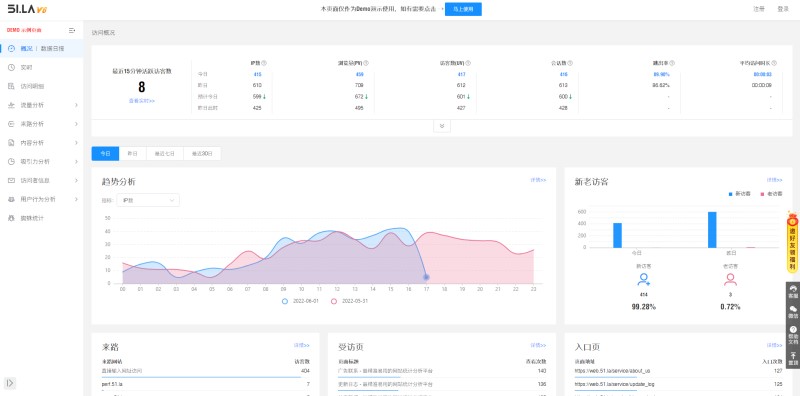Open 客服 customer service floating icon

click(793, 291)
